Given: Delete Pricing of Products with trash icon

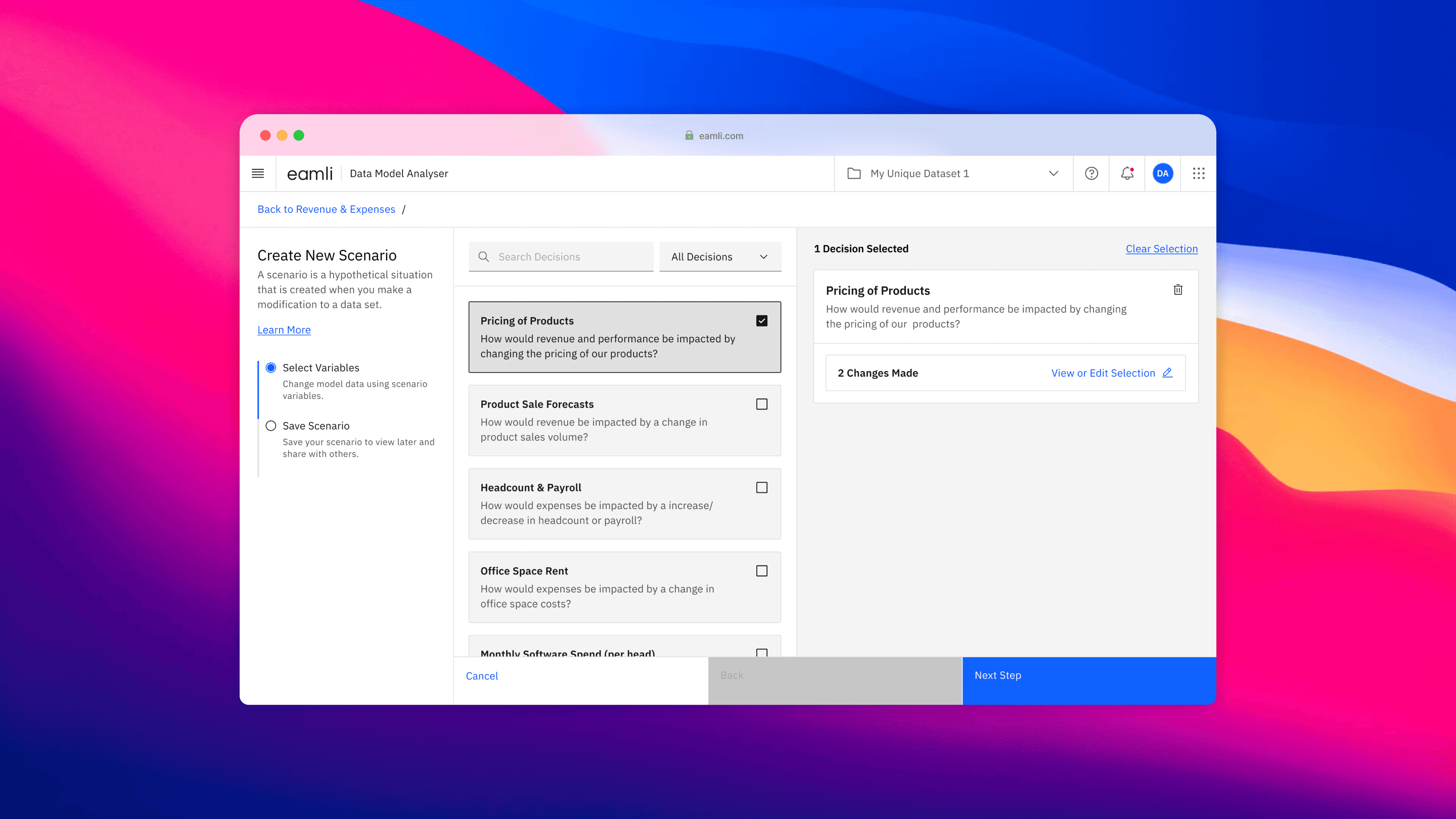Looking at the screenshot, I should click(1178, 289).
